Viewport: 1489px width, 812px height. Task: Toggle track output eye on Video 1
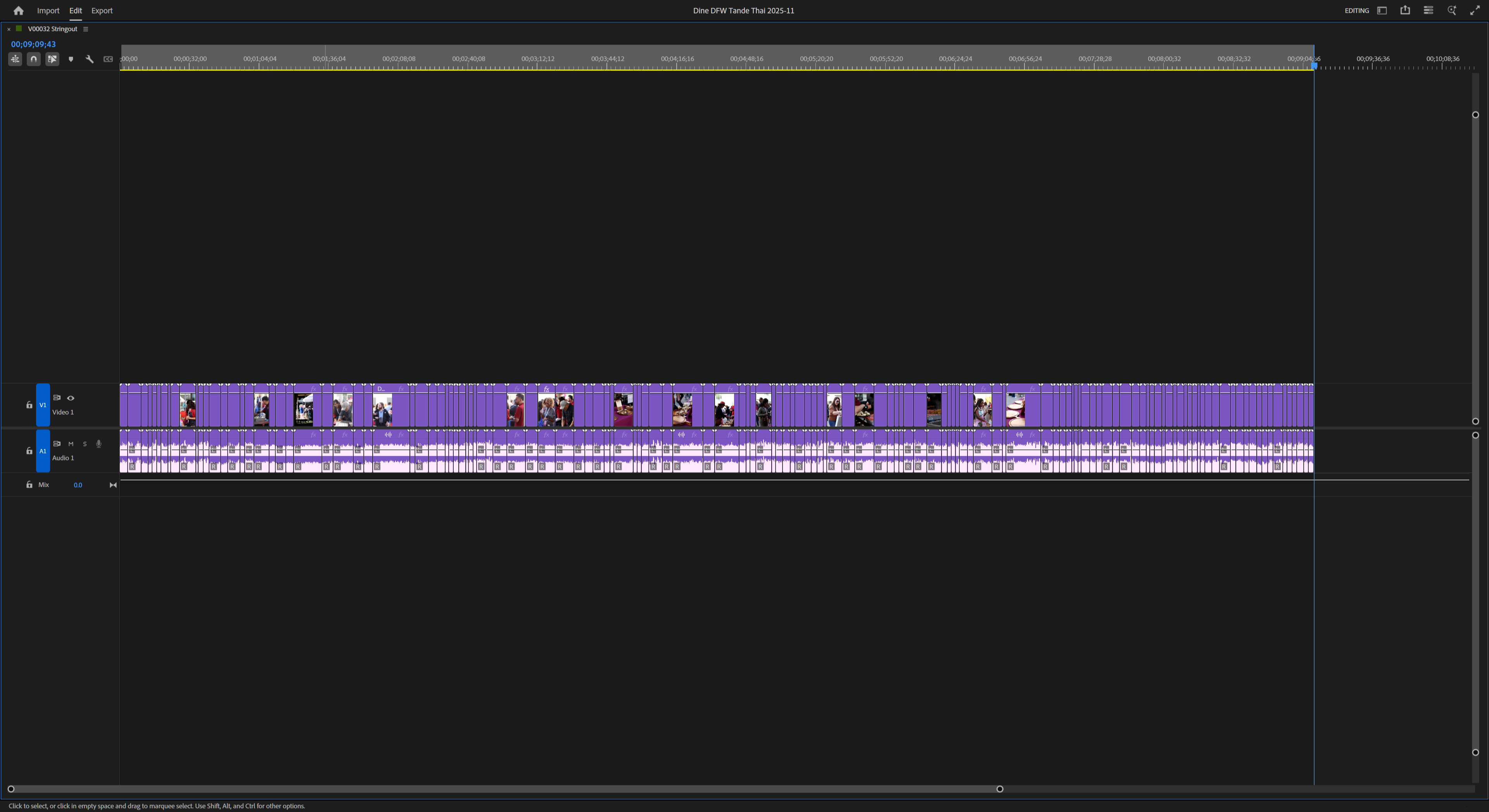pos(71,398)
